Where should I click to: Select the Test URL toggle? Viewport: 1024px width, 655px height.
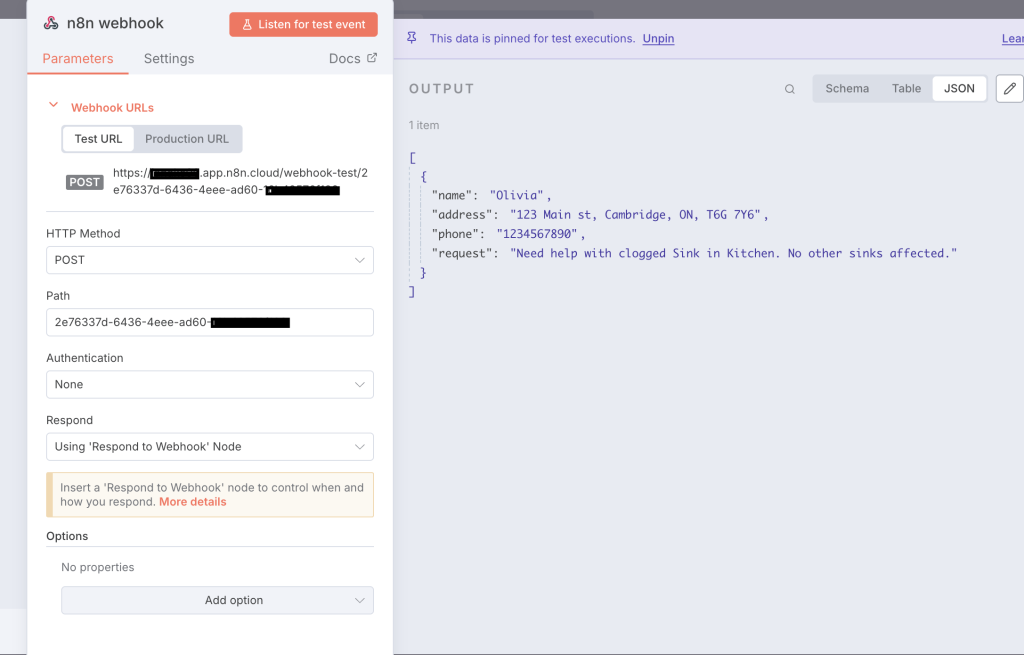[98, 139]
